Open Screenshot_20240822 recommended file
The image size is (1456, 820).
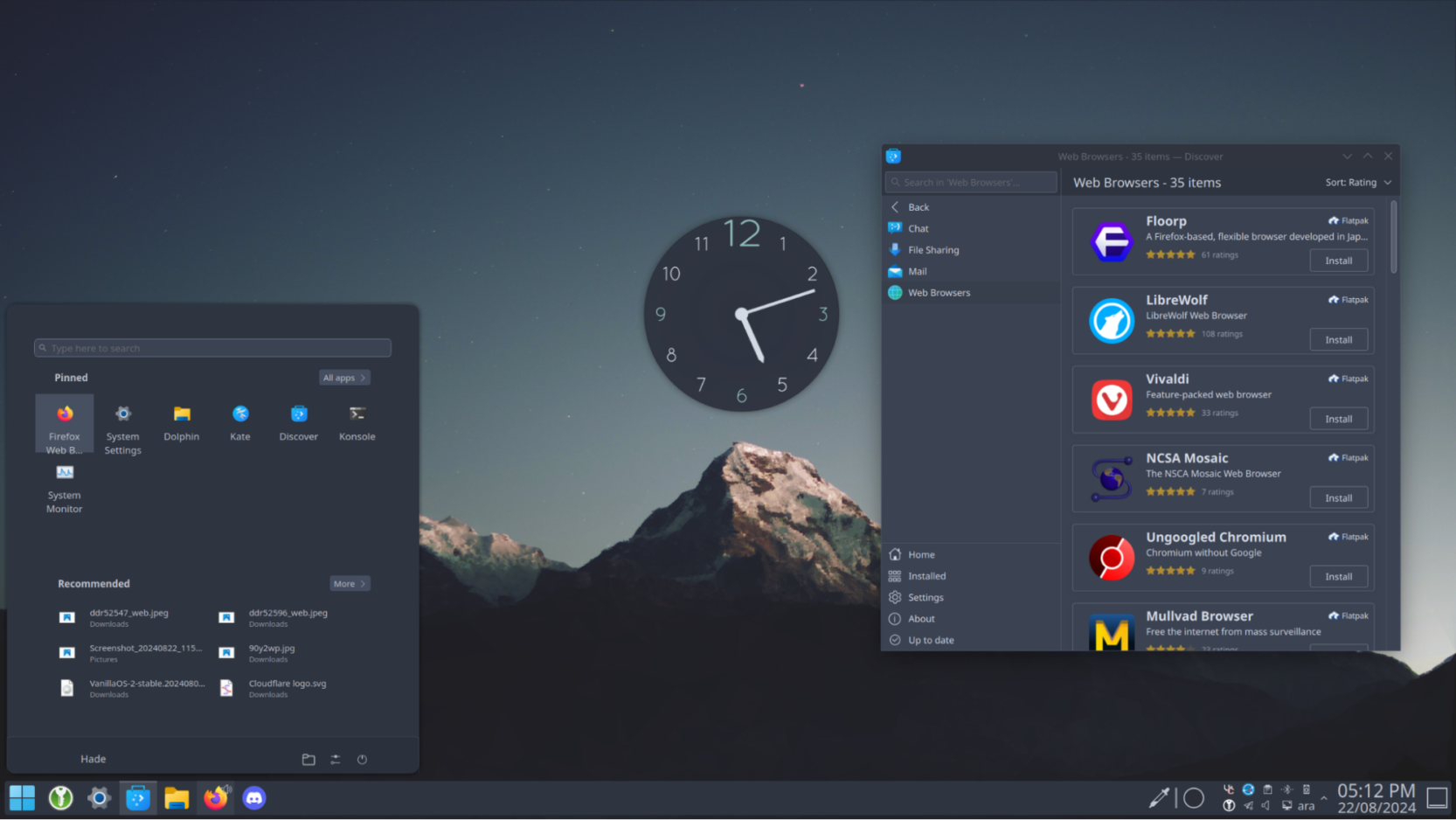click(129, 652)
